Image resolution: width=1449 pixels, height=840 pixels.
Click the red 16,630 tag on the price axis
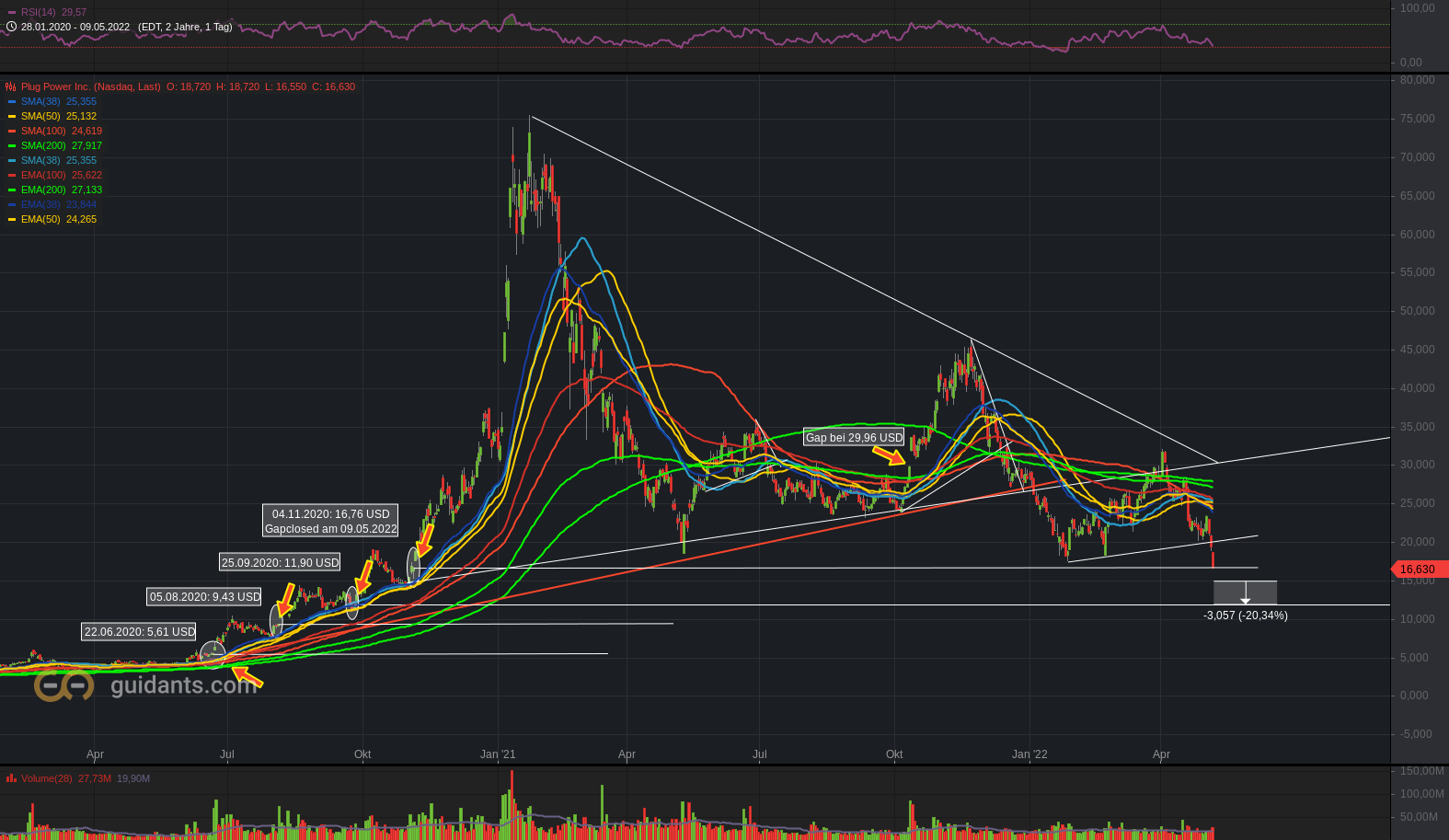coord(1420,570)
